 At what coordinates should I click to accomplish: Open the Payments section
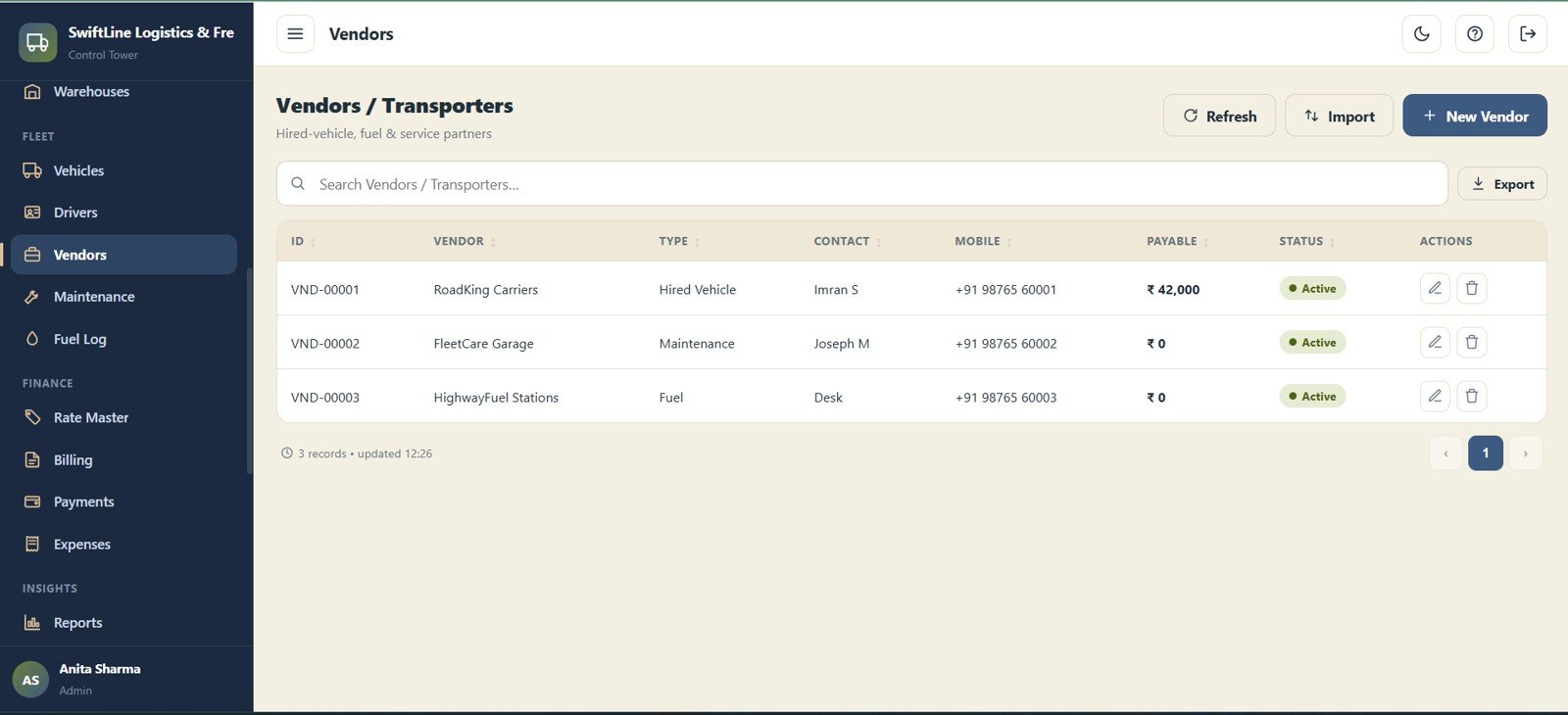[123, 501]
